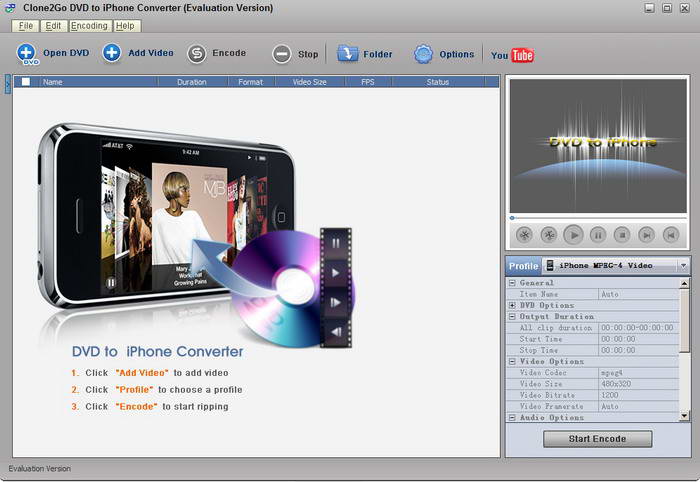Click the Duration column header
This screenshot has width=700, height=482.
click(x=192, y=82)
